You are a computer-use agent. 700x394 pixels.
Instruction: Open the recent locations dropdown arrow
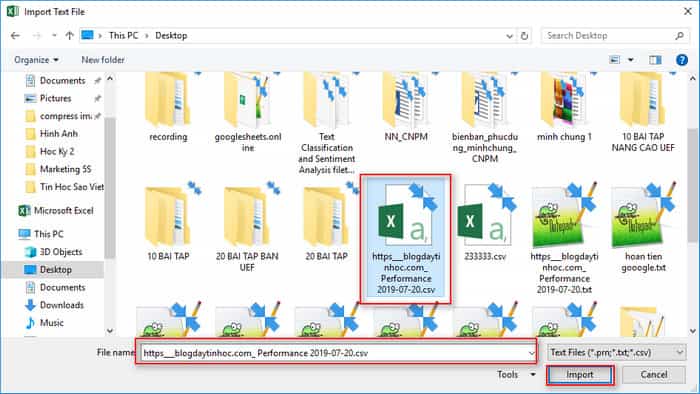coord(54,36)
